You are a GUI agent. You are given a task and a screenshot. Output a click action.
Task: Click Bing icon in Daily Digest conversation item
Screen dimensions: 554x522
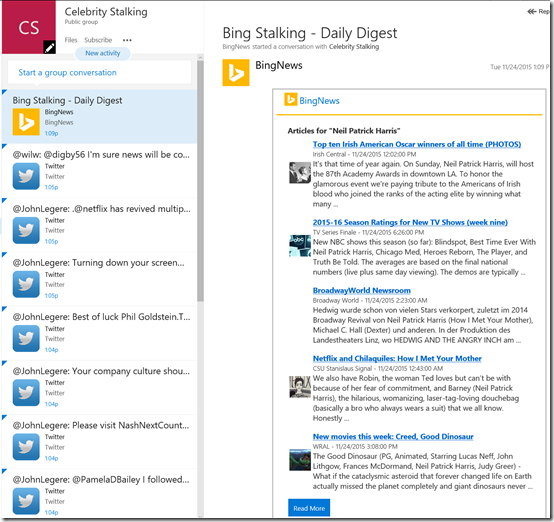pyautogui.click(x=26, y=122)
